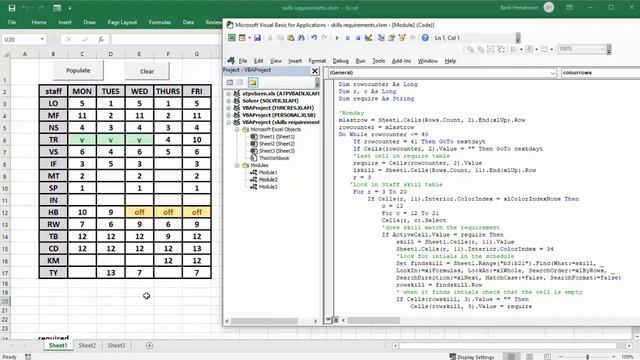Open the VBA Add-Ins menu

point(401,61)
